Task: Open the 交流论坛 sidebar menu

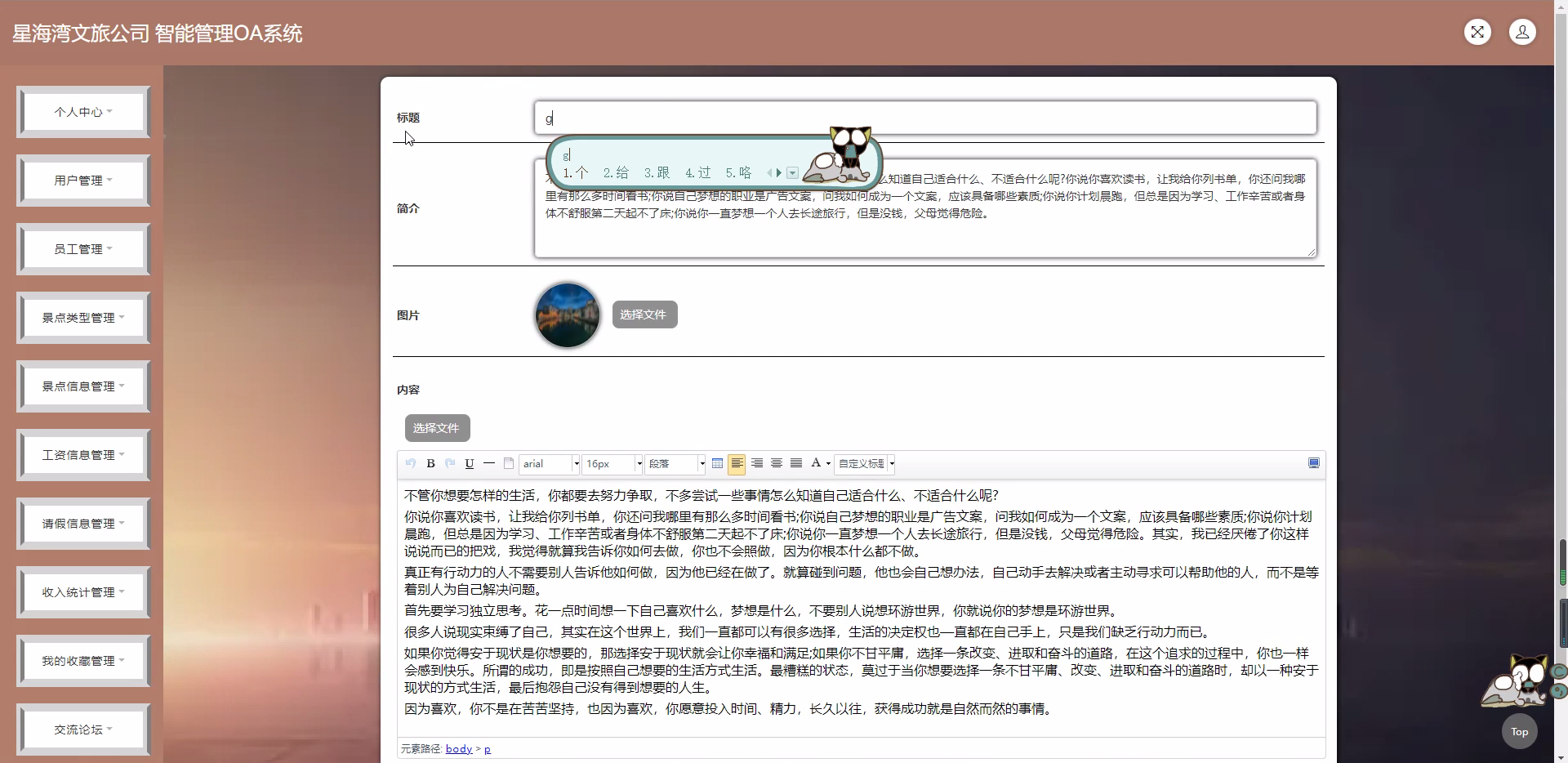Action: [82, 730]
